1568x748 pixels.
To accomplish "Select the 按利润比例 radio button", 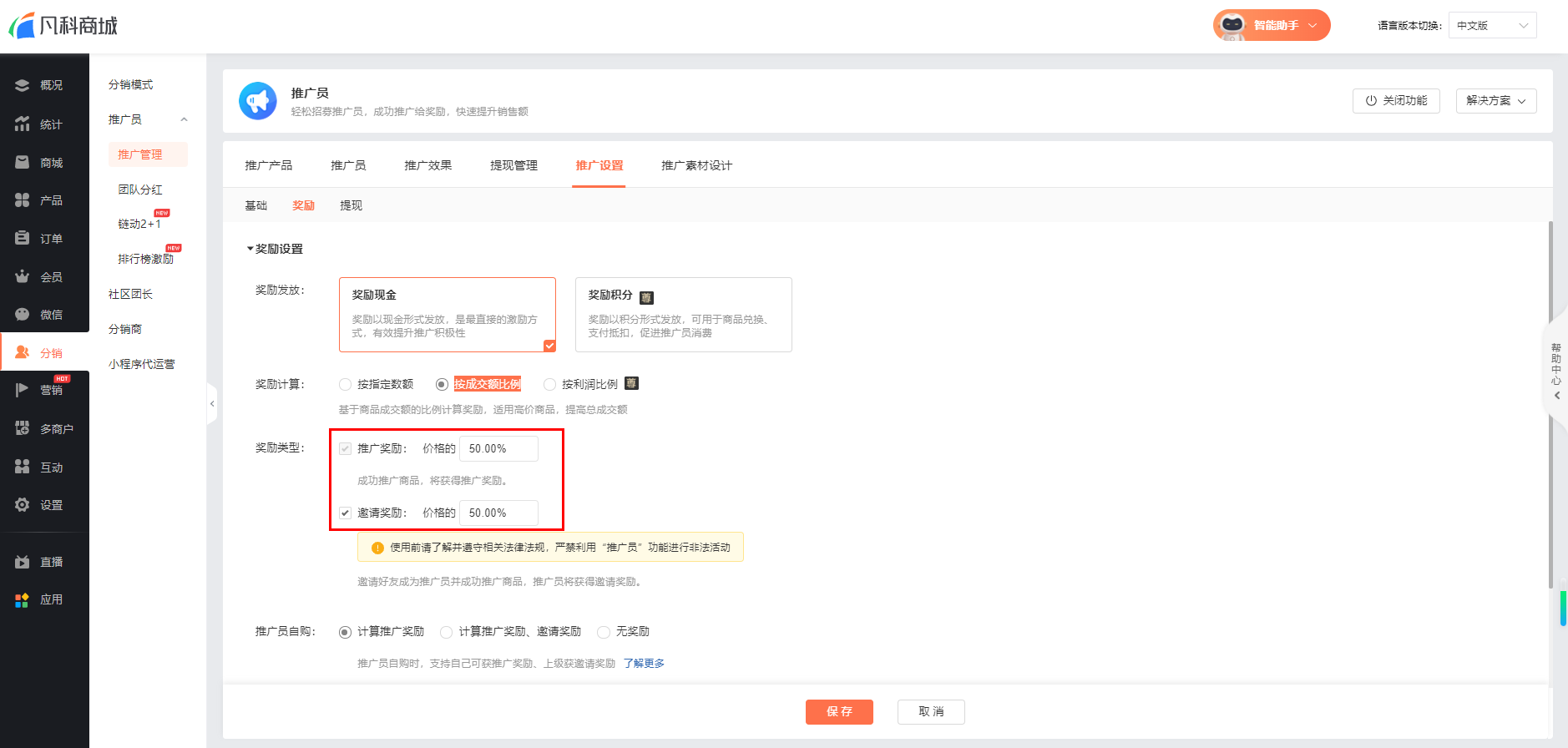I will tap(549, 384).
